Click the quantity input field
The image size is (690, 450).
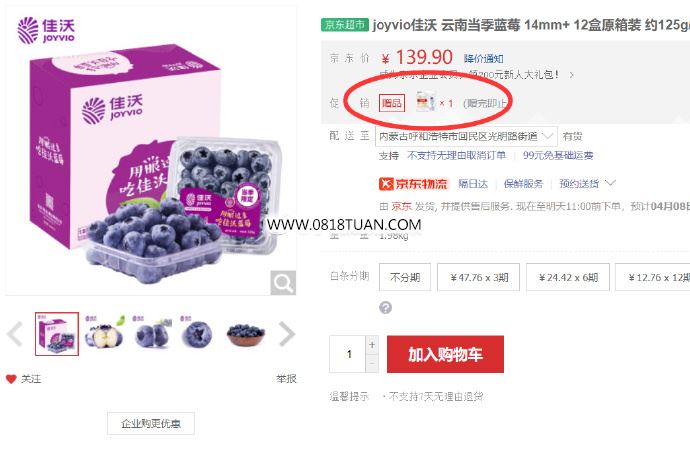(x=348, y=354)
